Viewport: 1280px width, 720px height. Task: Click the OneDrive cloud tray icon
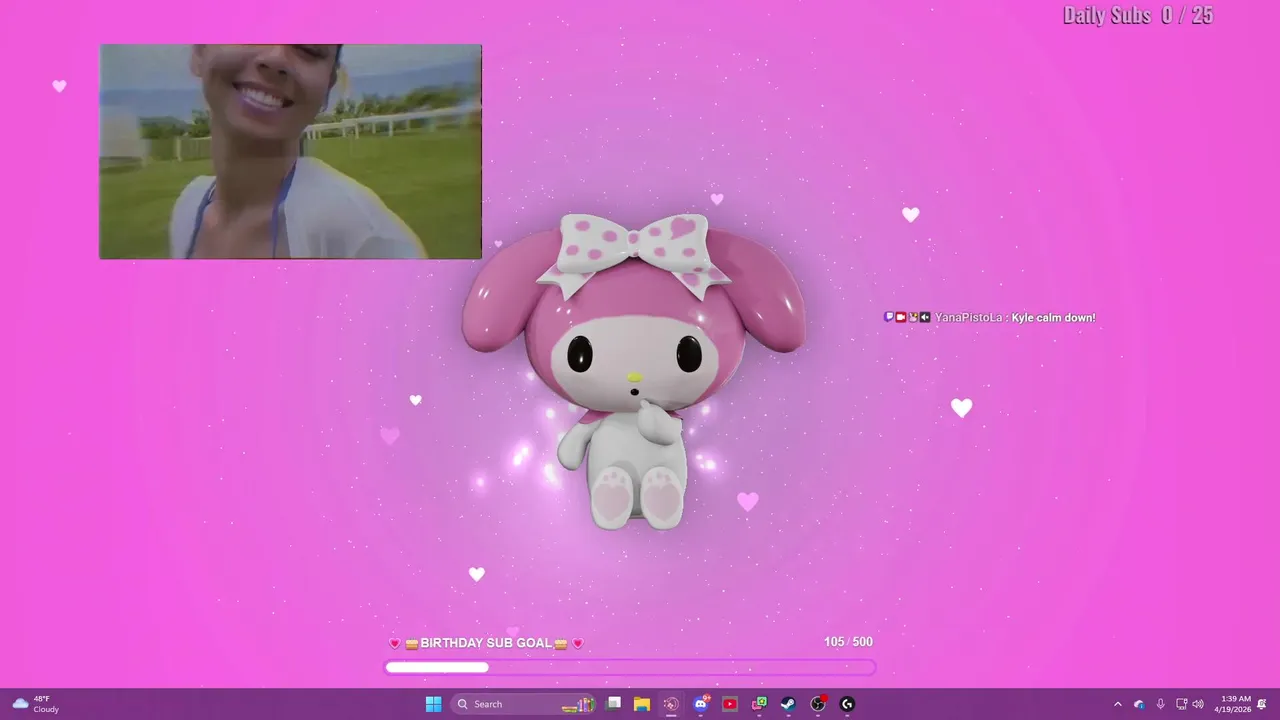pyautogui.click(x=1139, y=704)
